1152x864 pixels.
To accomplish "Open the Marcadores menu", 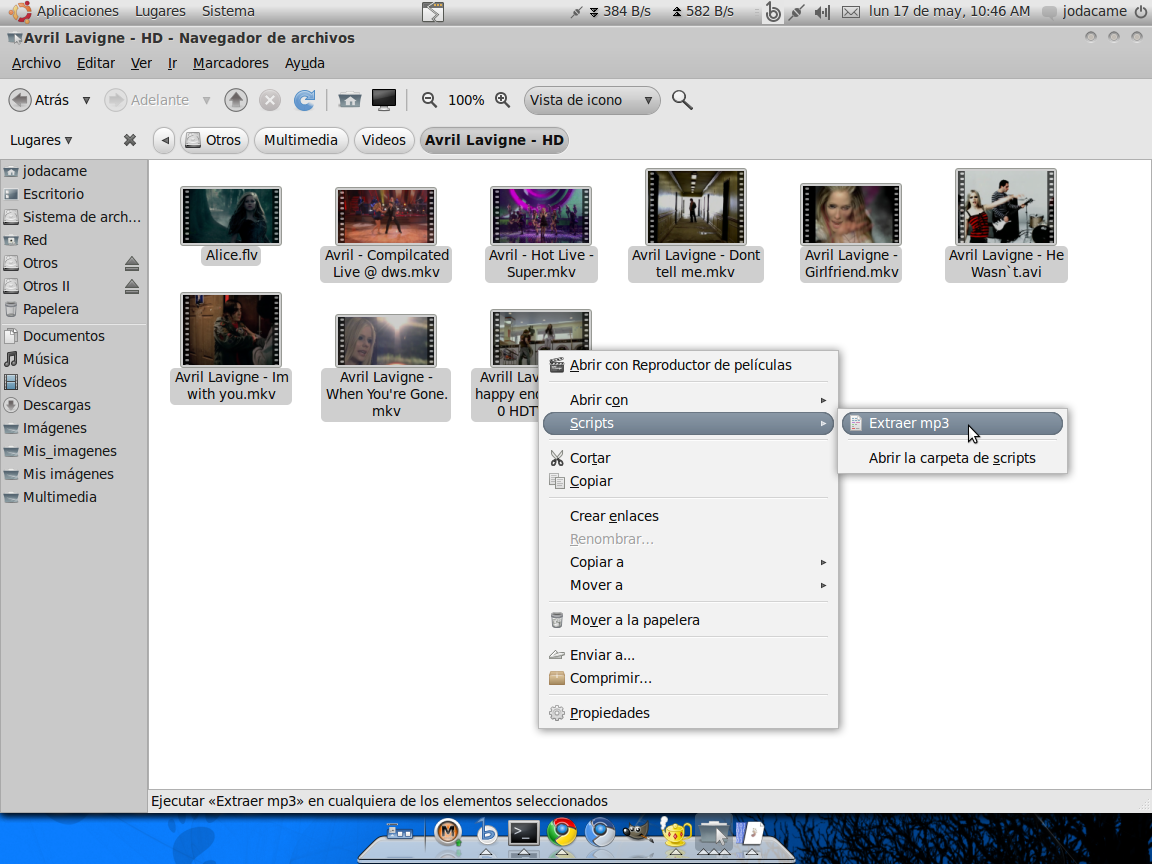I will [x=231, y=63].
